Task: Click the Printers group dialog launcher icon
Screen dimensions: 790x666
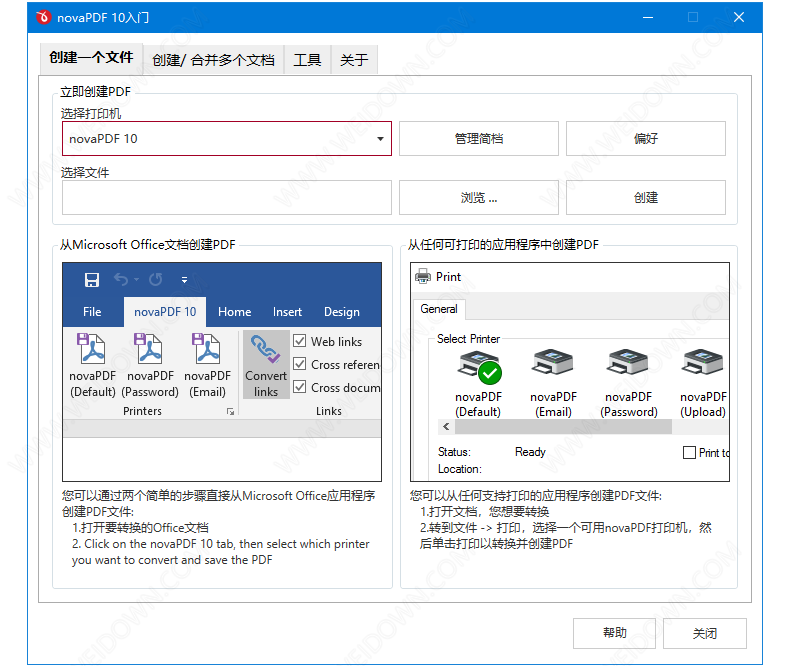Action: 230,412
